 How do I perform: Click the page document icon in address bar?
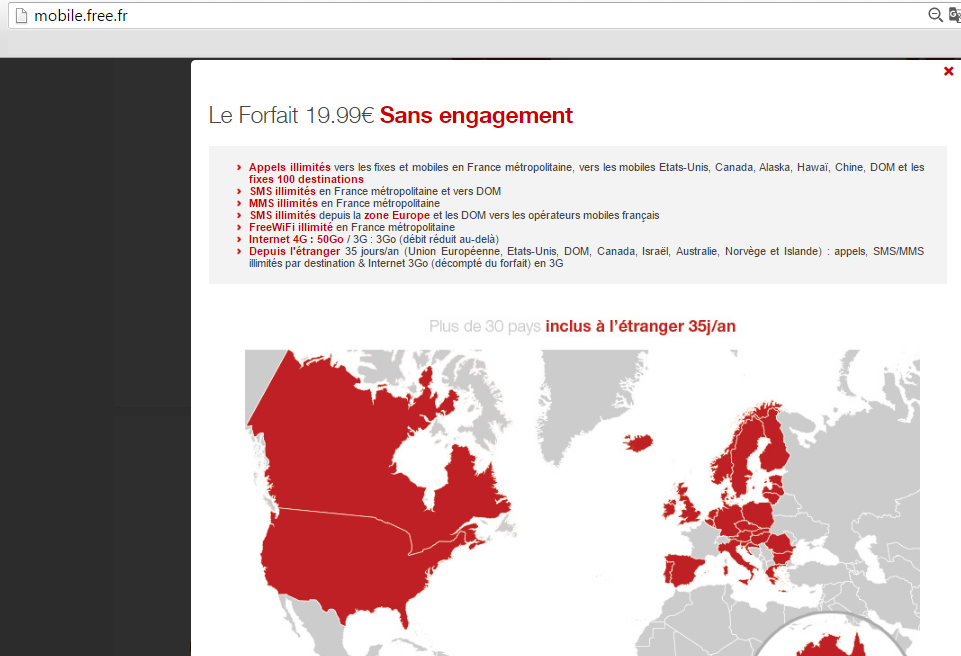point(21,15)
